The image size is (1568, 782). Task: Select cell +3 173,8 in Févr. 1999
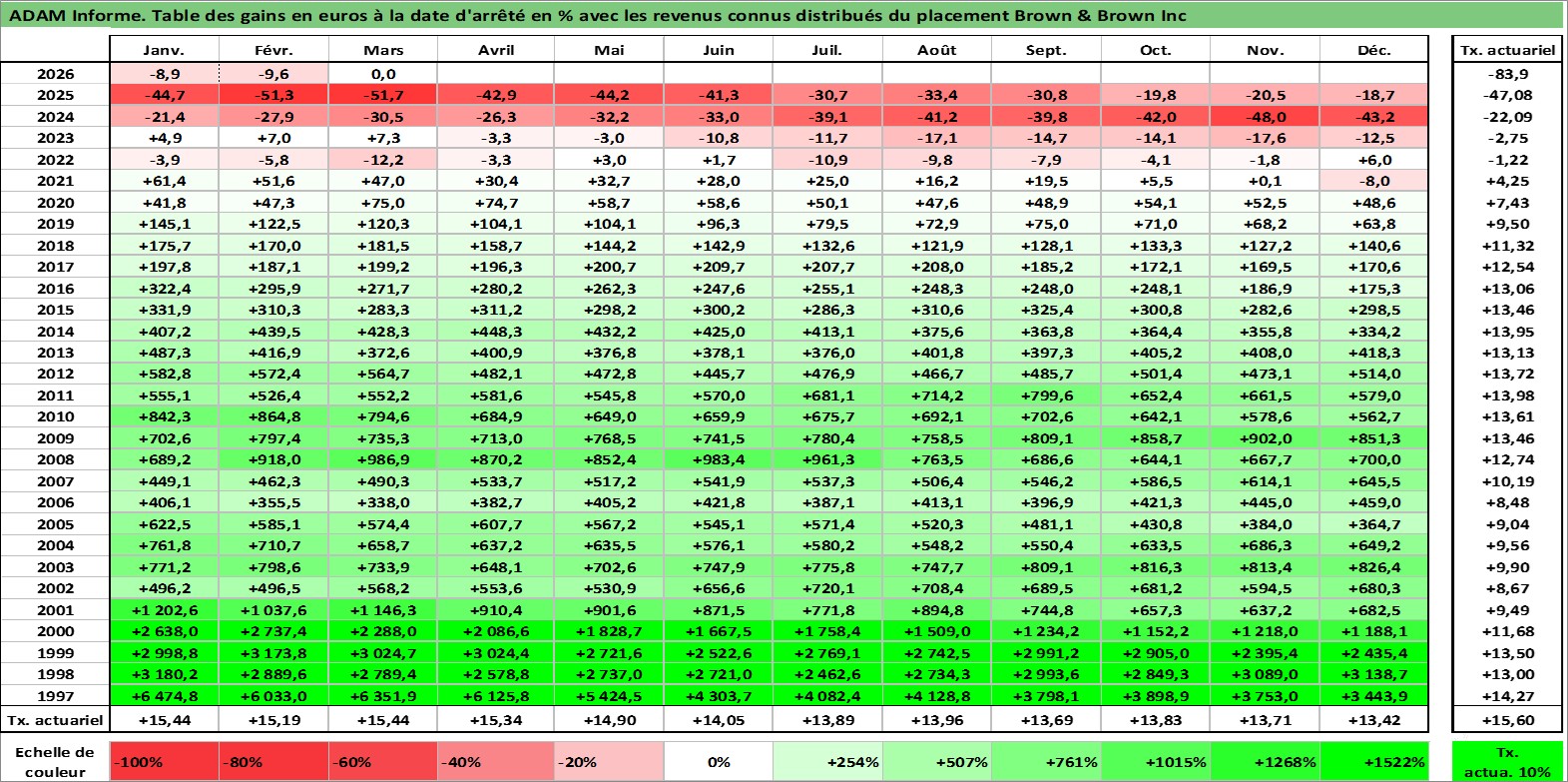coord(273,653)
